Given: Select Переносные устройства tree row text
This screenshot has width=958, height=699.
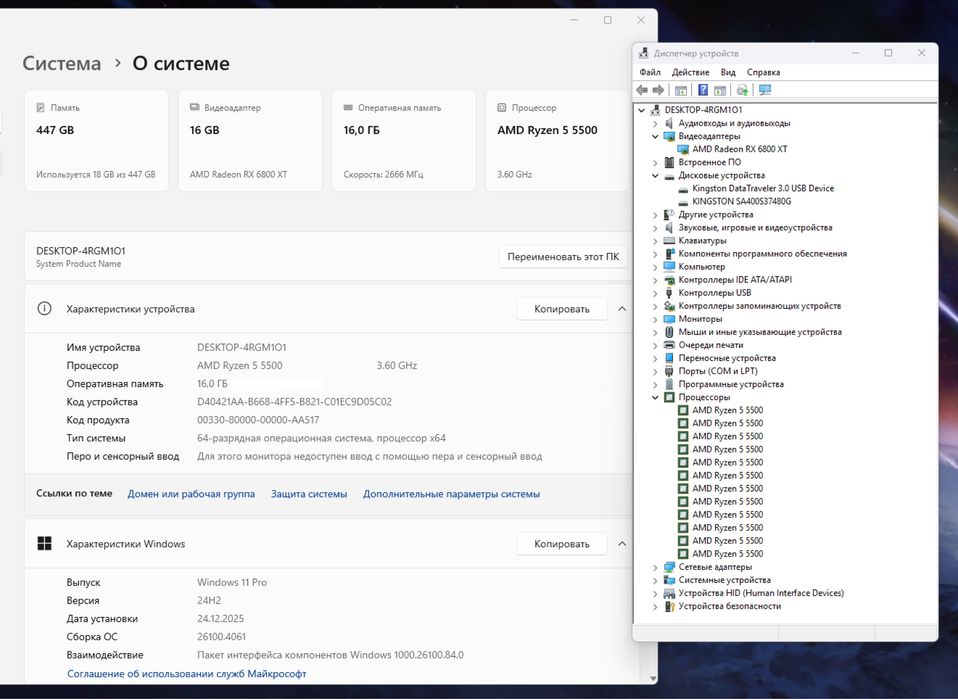Looking at the screenshot, I should coord(727,358).
